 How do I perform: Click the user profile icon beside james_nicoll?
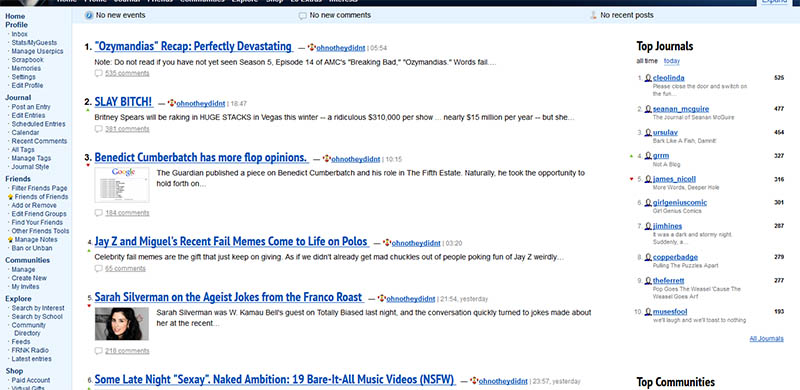(648, 179)
